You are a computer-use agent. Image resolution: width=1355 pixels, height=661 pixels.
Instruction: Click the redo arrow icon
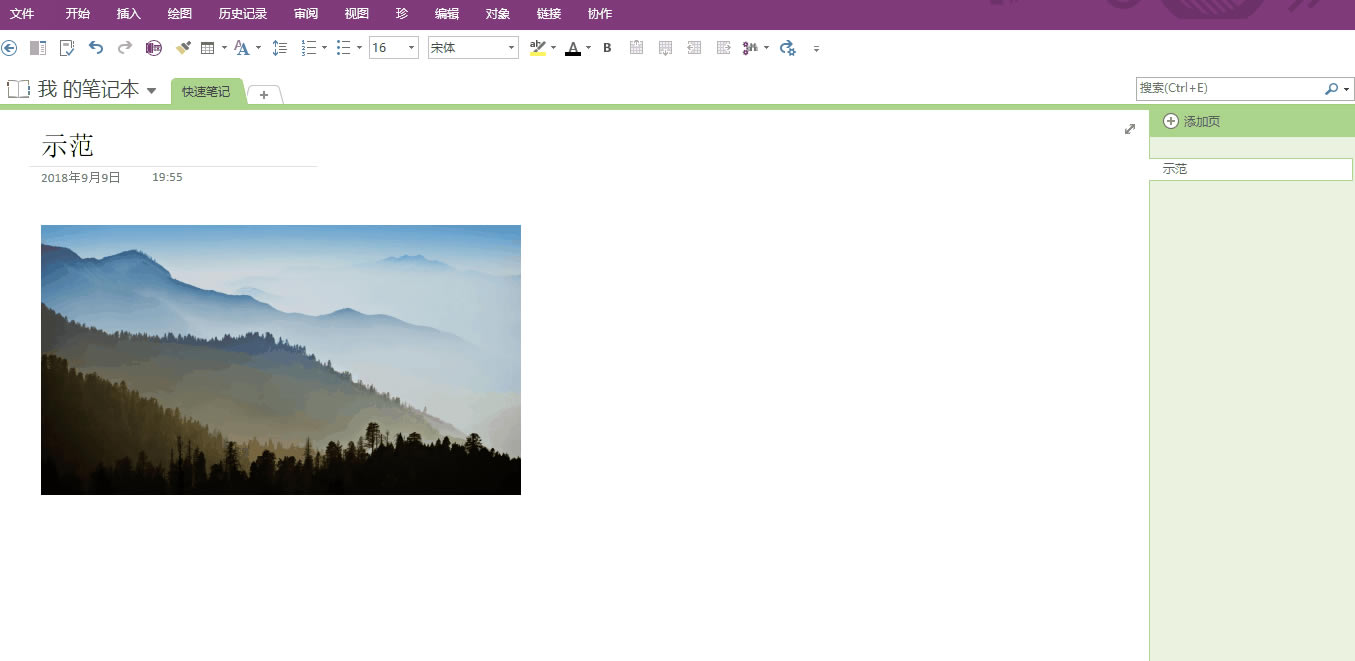[x=125, y=47]
